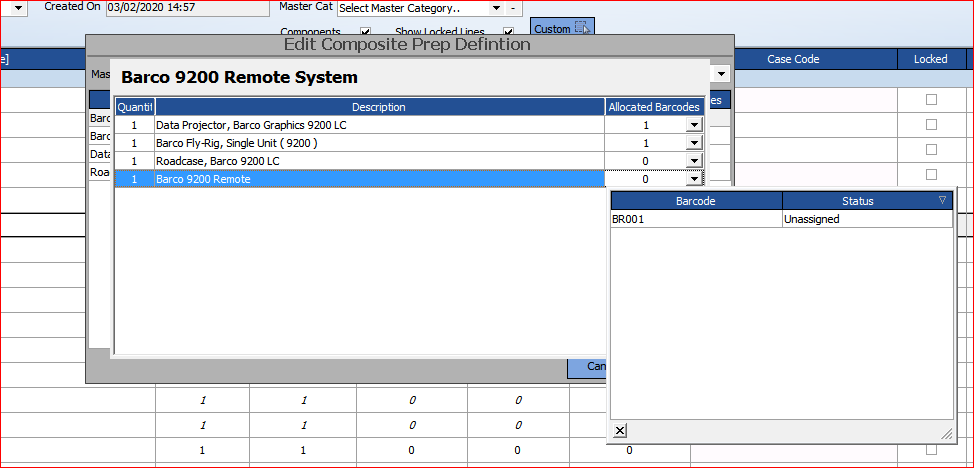This screenshot has width=974, height=468.
Task: Click the Barco 9200 Remote System title
Action: click(x=239, y=77)
